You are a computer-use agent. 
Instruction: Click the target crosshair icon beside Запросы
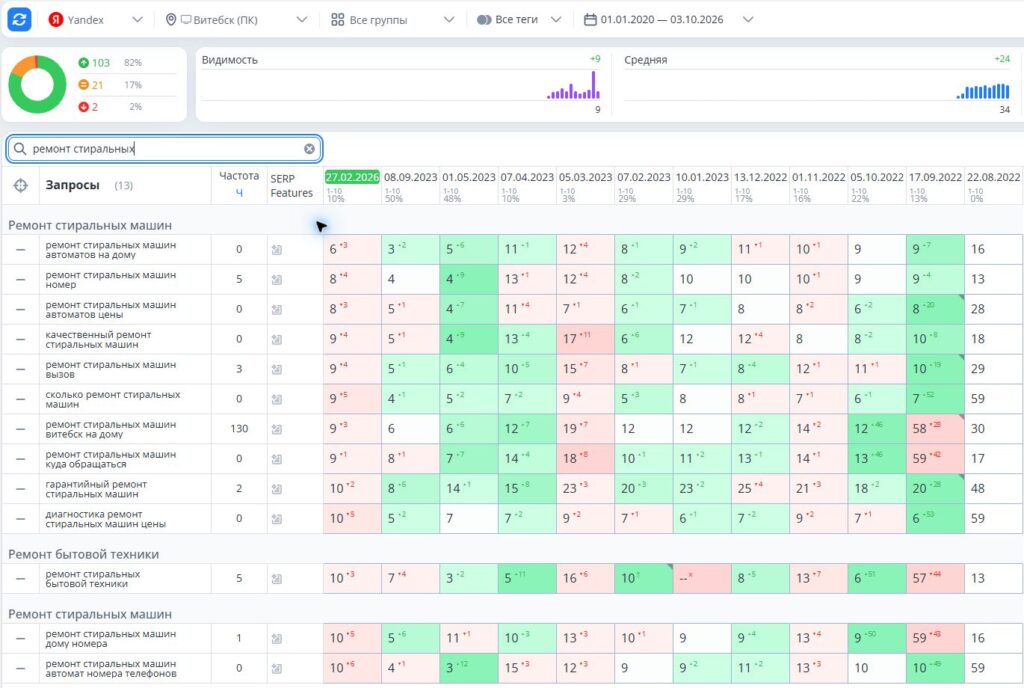click(x=21, y=185)
